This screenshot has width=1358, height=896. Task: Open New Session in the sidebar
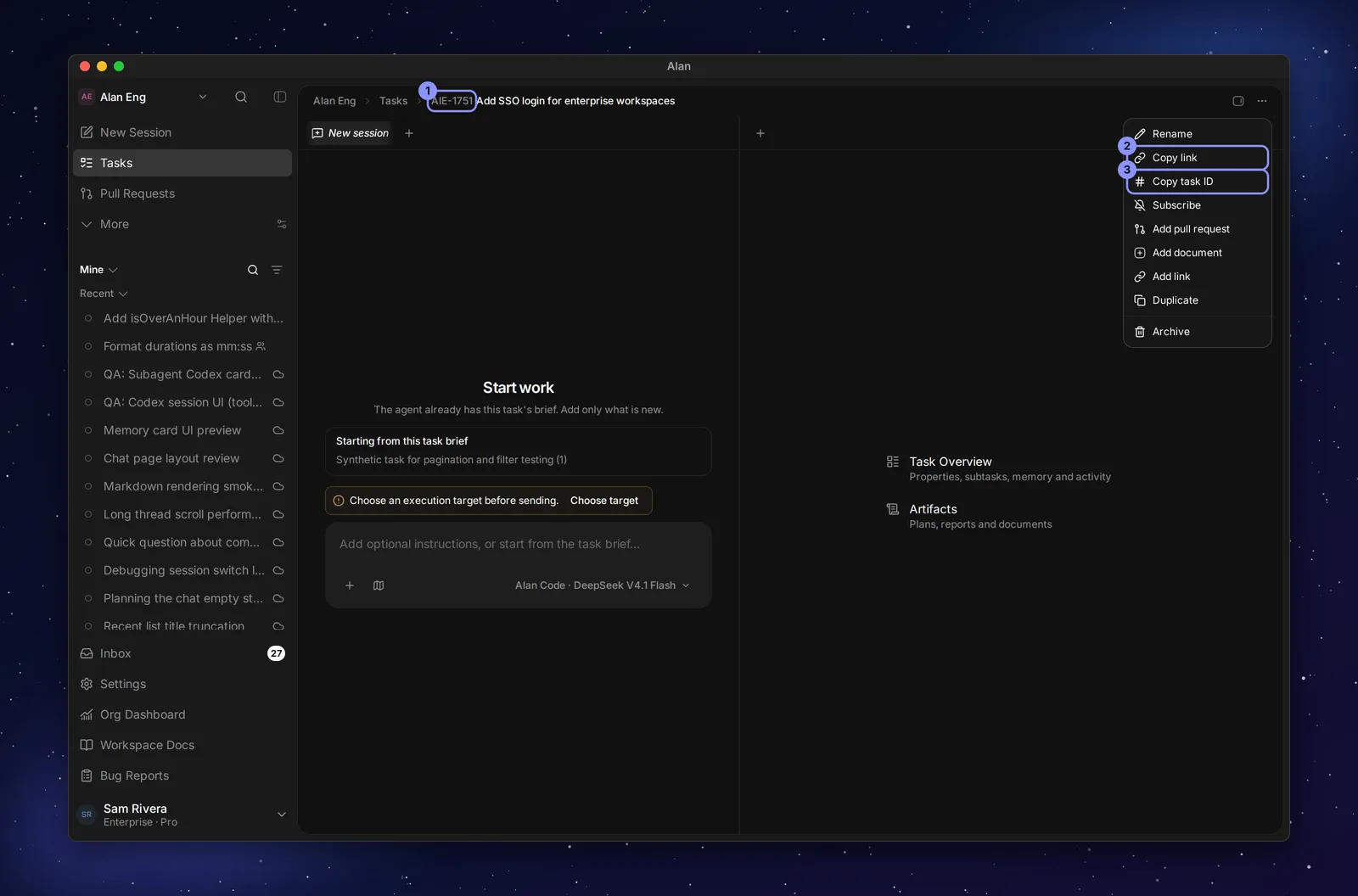coord(182,132)
